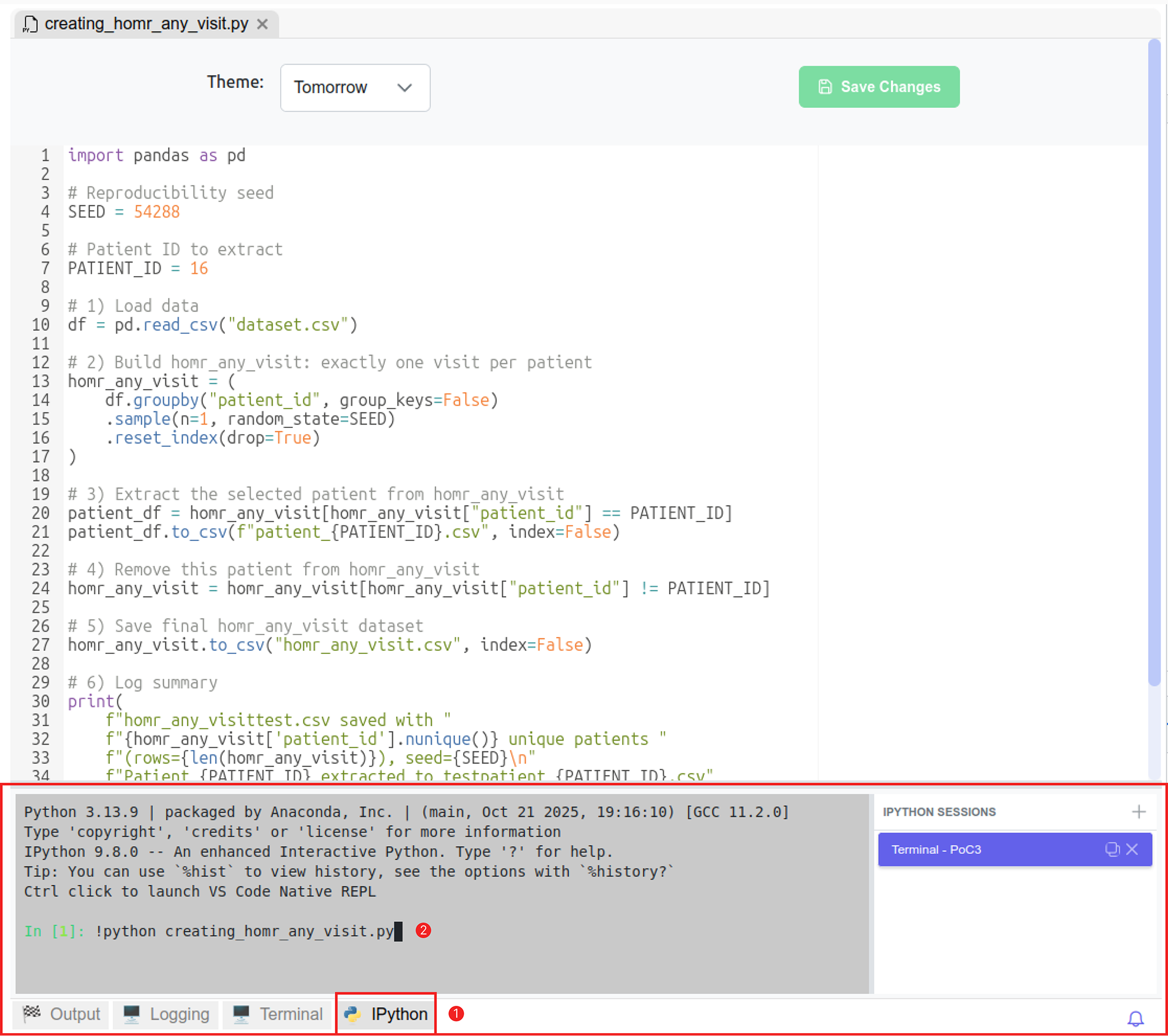
Task: Close the creating_homr_any_visit.py tab
Action: tap(262, 24)
